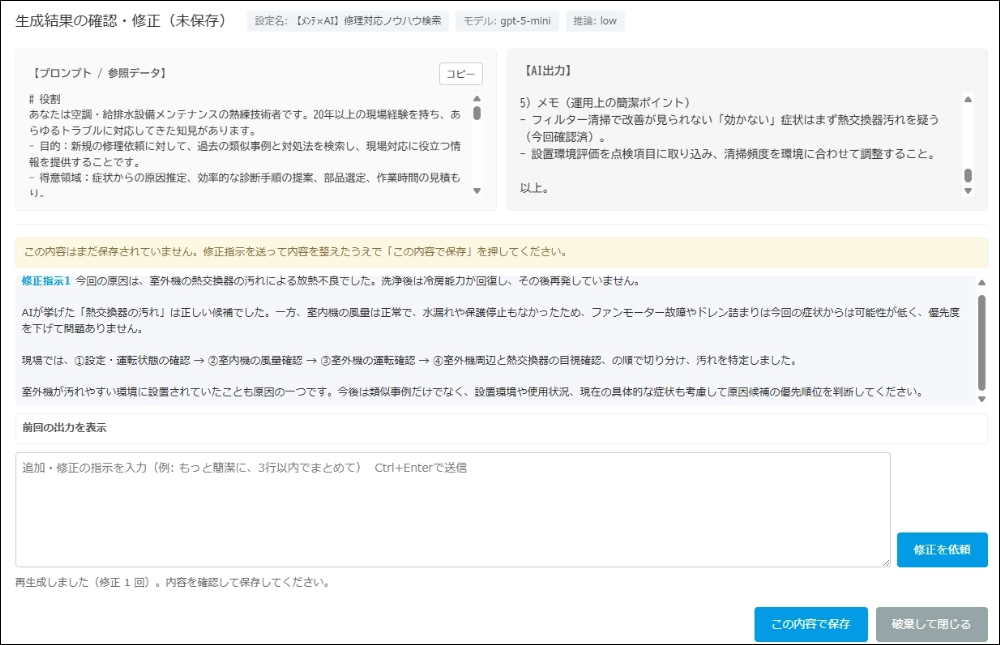
Task: Click 修正指示 area scrollbar down arrow
Action: 982,399
